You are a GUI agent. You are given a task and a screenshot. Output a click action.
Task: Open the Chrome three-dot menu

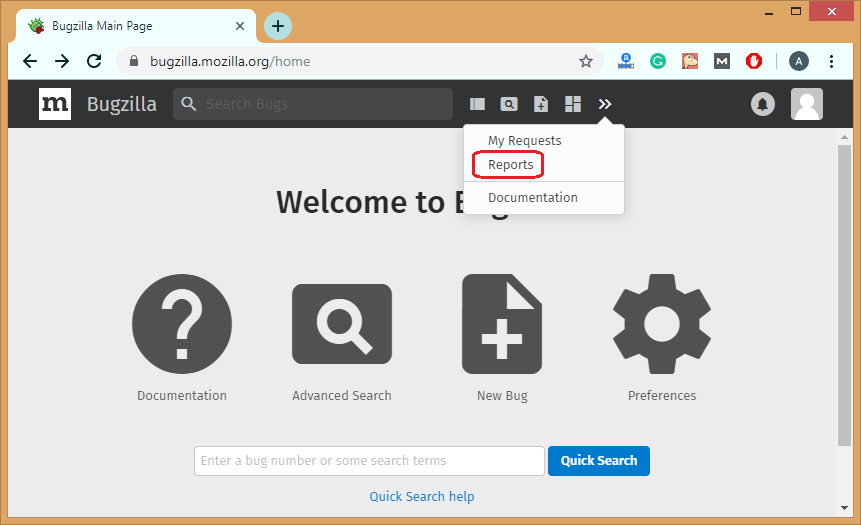[831, 61]
